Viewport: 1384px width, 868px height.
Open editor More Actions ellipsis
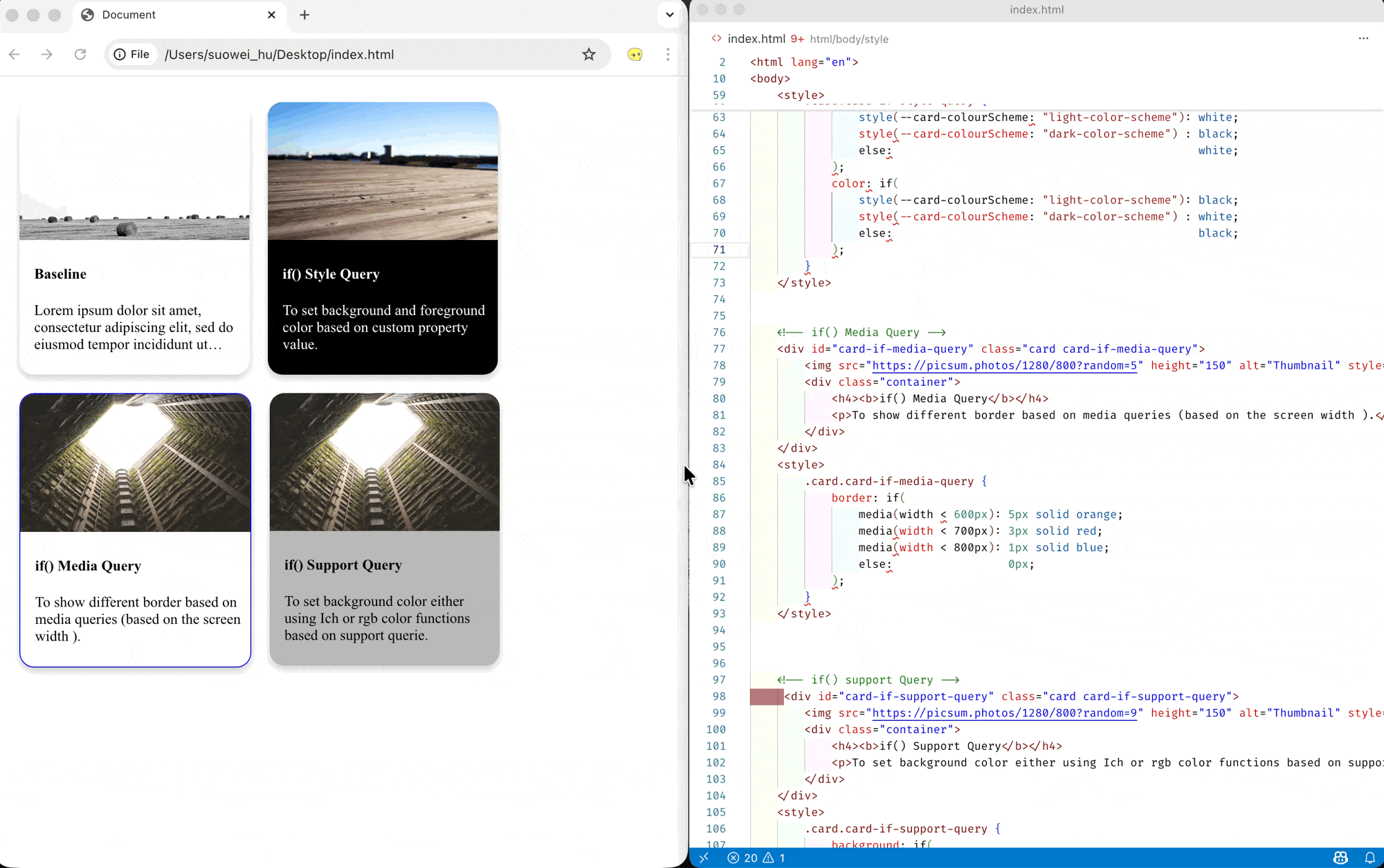pos(1363,39)
